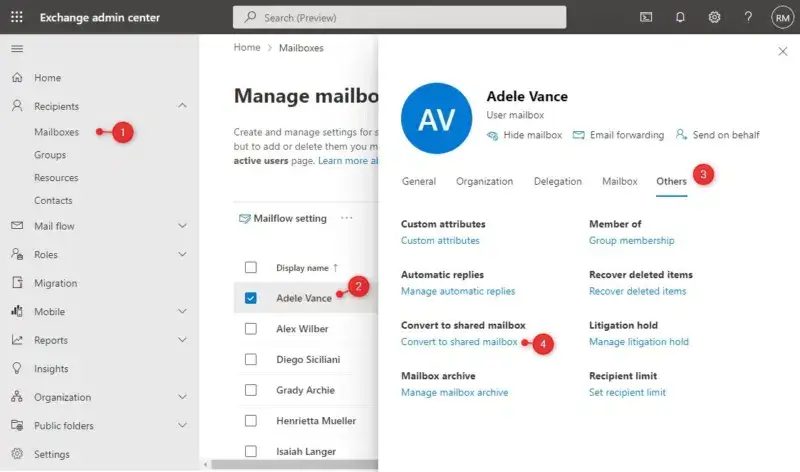Check the Henrietta Mueller checkbox
The image size is (800, 472).
tap(251, 420)
